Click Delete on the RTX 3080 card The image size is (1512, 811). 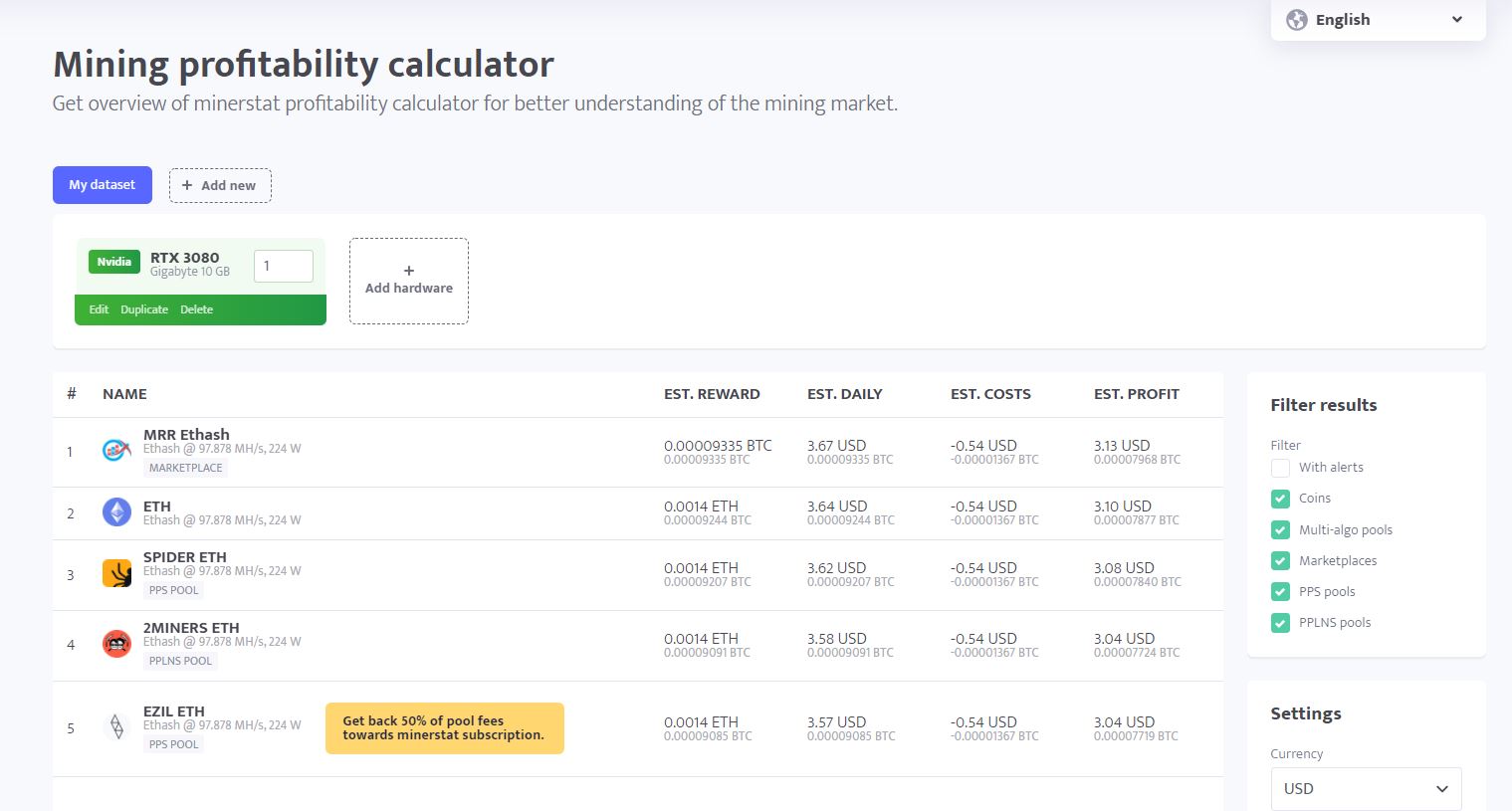coord(196,309)
